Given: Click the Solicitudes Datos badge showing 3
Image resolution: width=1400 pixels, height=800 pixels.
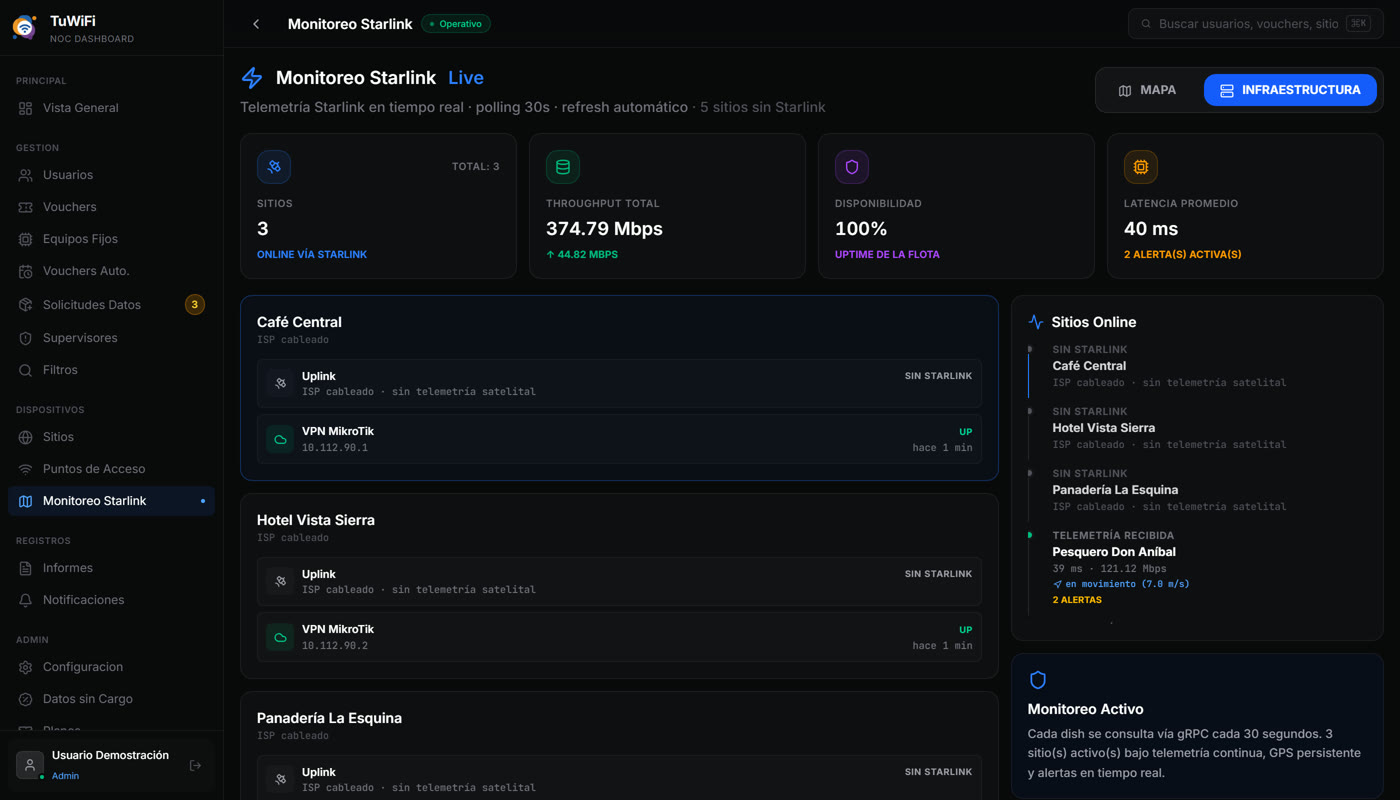Looking at the screenshot, I should 195,305.
